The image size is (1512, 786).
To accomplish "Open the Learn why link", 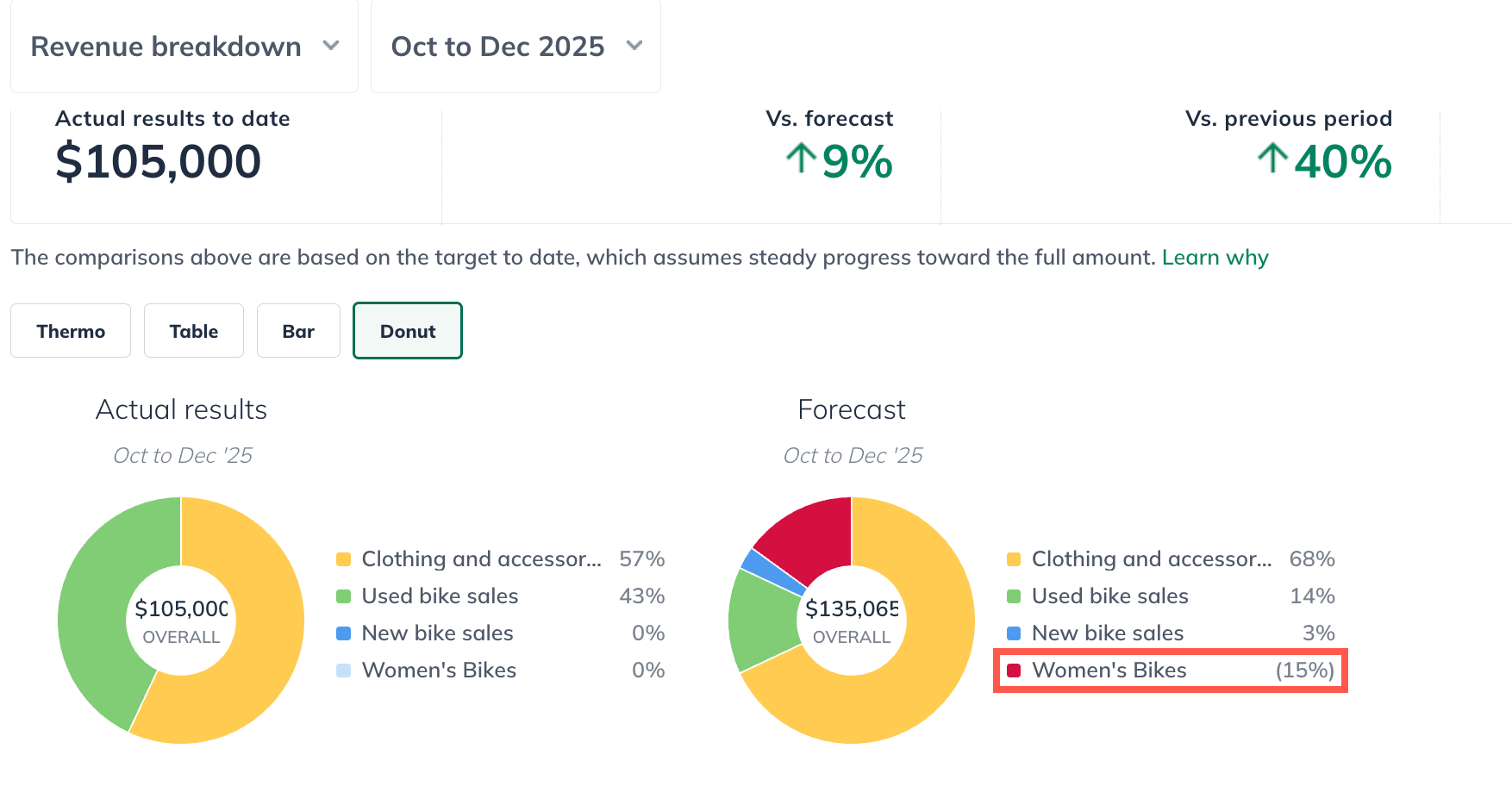I will [x=1215, y=257].
